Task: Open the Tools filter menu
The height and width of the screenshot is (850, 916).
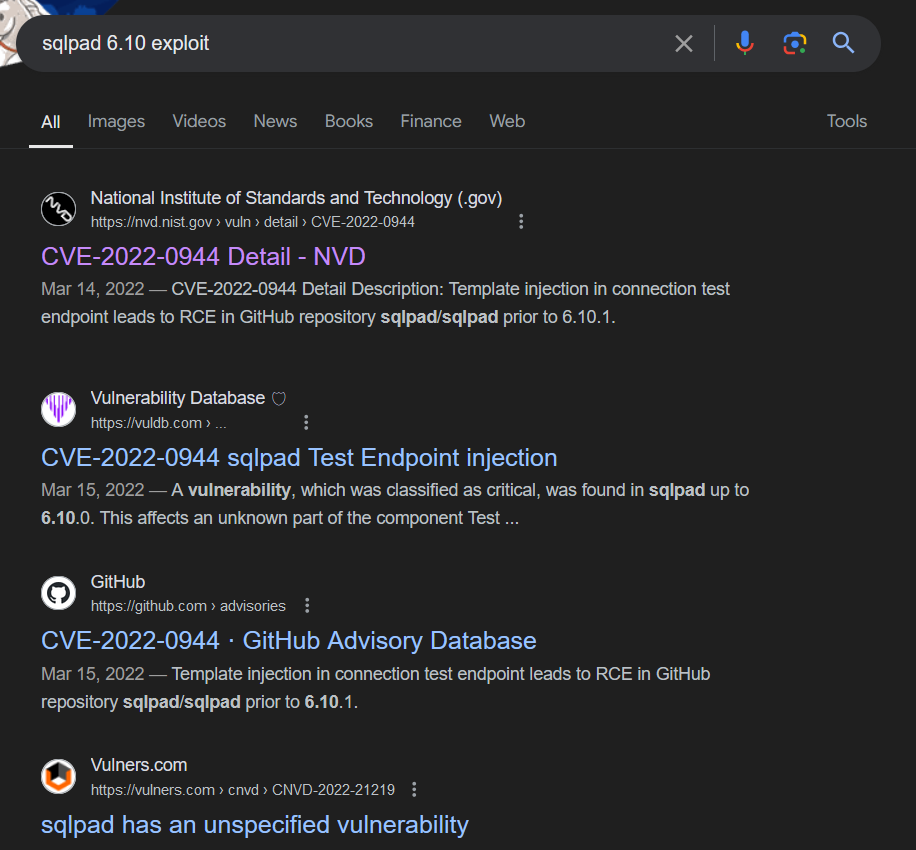Action: click(846, 122)
